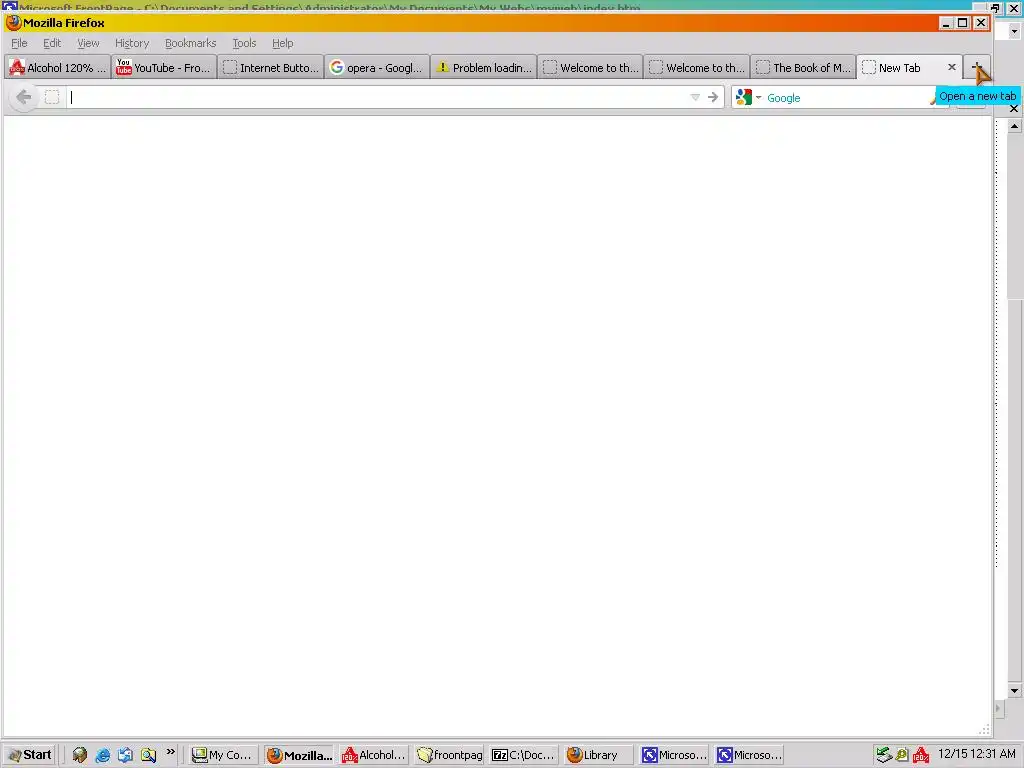Click the Alcohol 120% system tray icon
Screen dimensions: 1024x768
tap(921, 755)
